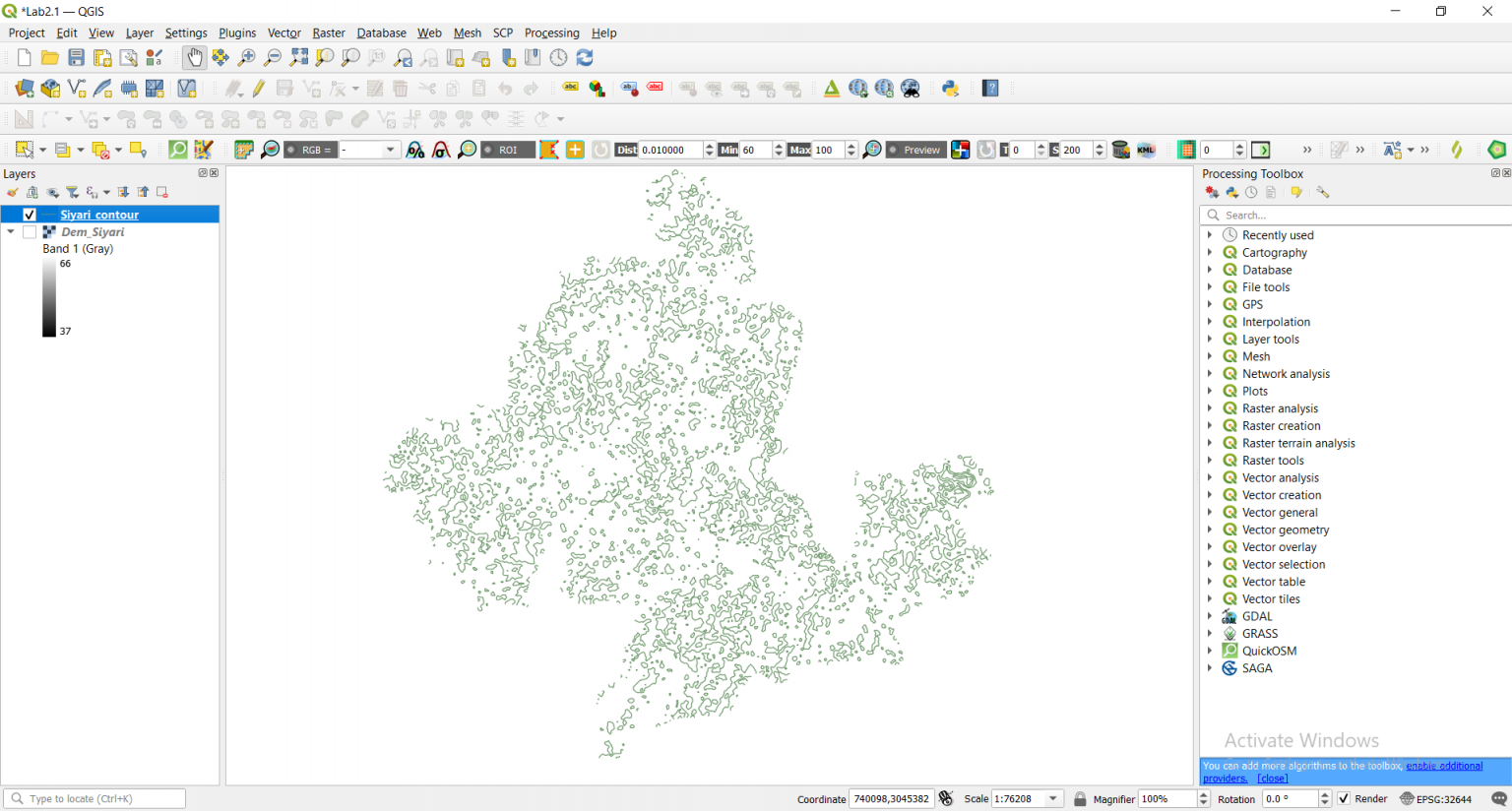Open the Raster menu
Viewport: 1512px width, 811px height.
[x=328, y=32]
